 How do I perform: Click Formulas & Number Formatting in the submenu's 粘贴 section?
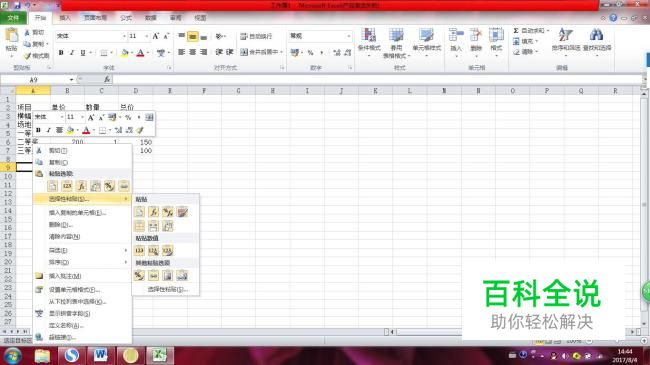(167, 212)
